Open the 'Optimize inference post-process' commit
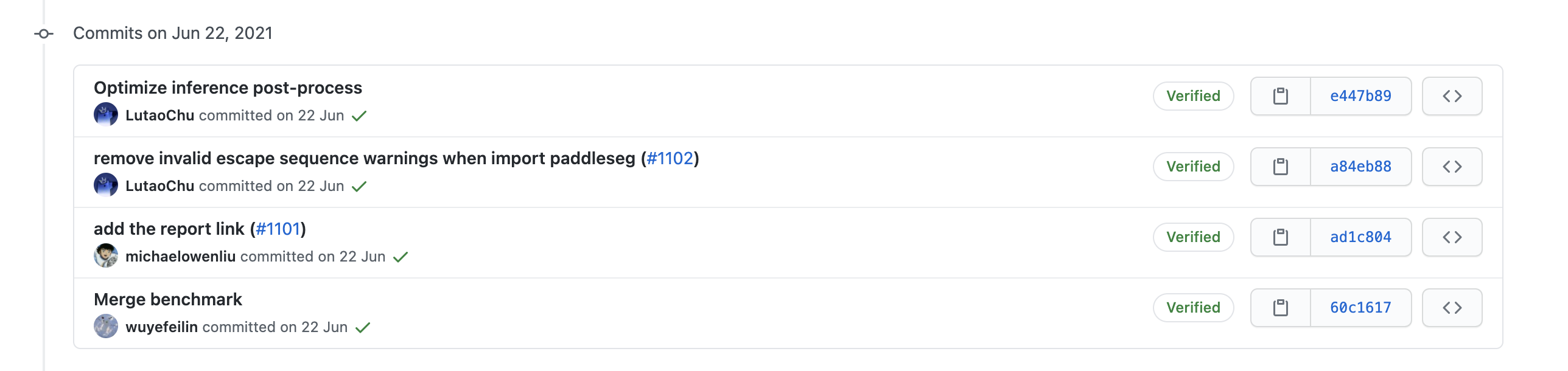Screen dimensions: 1568x371 tap(228, 88)
